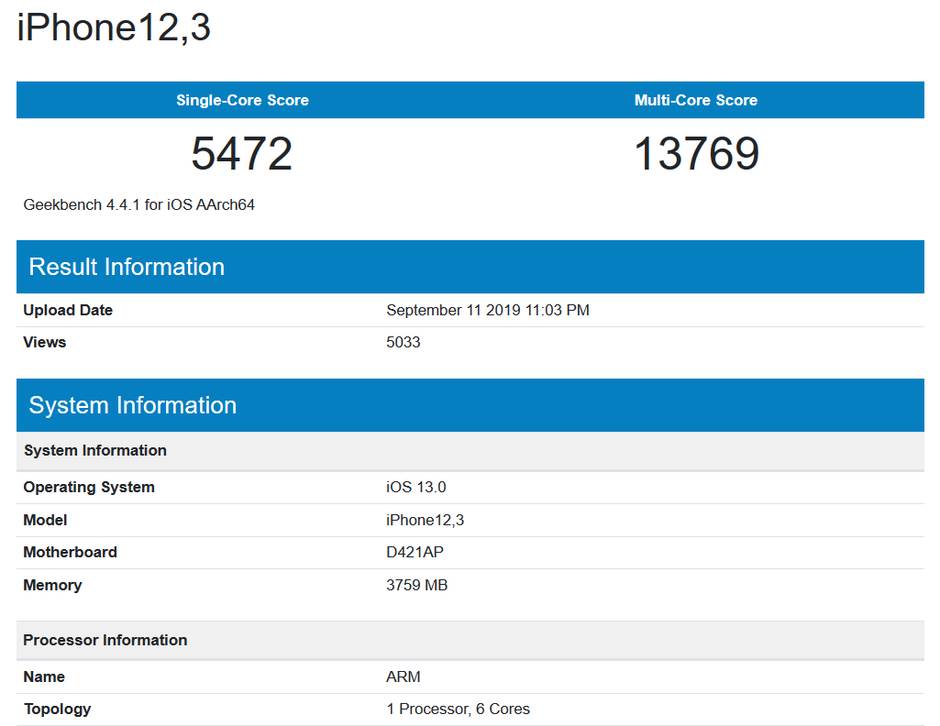The height and width of the screenshot is (726, 940).
Task: Select the System Information sub-row label
Action: (95, 451)
